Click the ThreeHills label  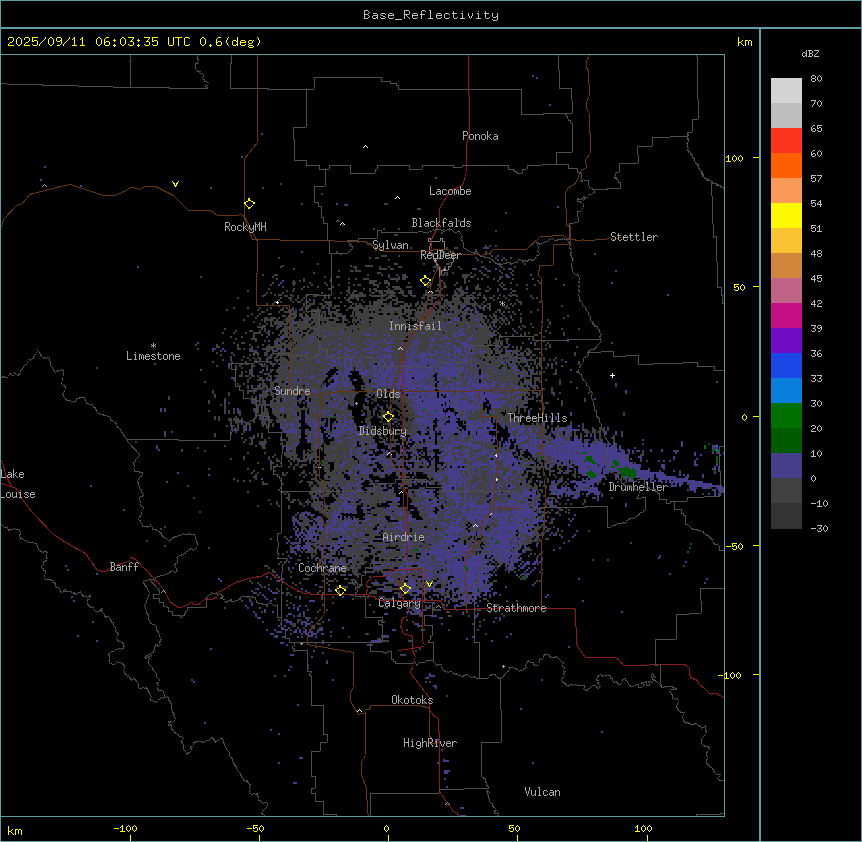point(537,418)
